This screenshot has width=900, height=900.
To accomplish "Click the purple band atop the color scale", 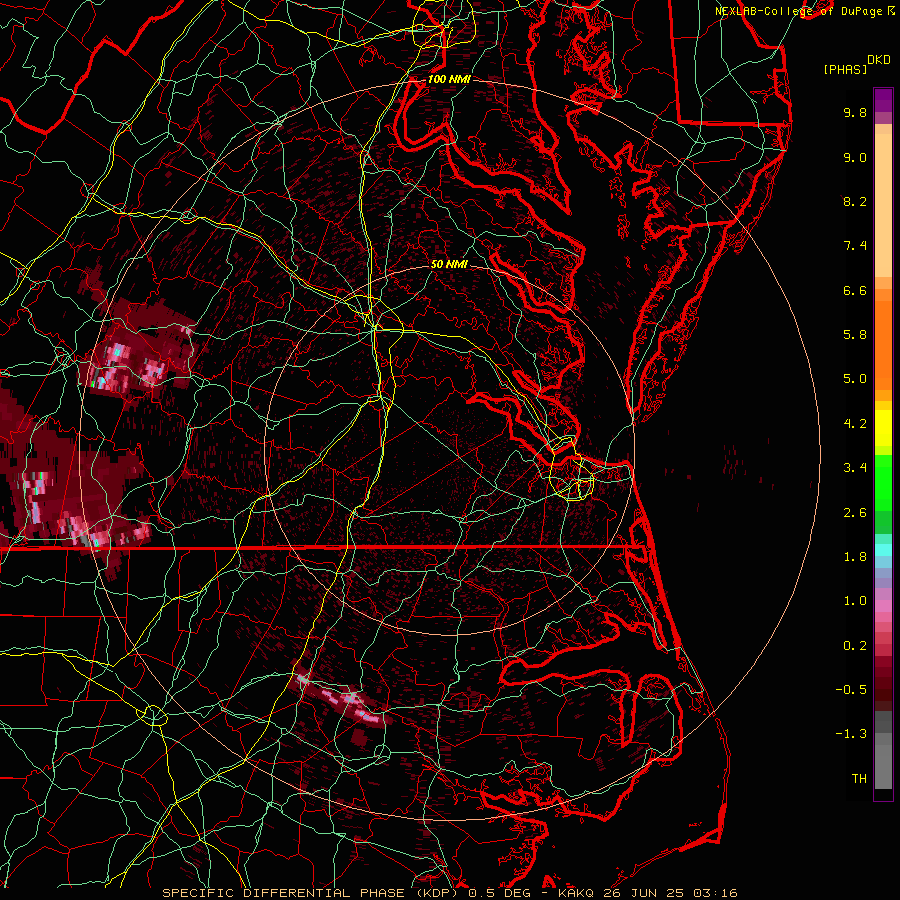I will coord(883,100).
